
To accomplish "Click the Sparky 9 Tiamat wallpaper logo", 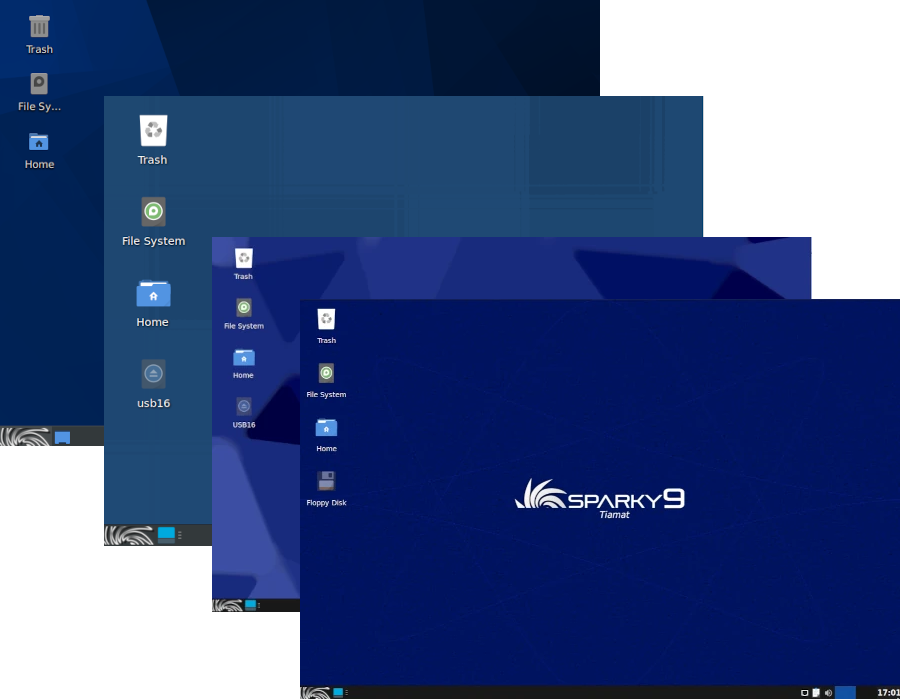I will (x=598, y=496).
